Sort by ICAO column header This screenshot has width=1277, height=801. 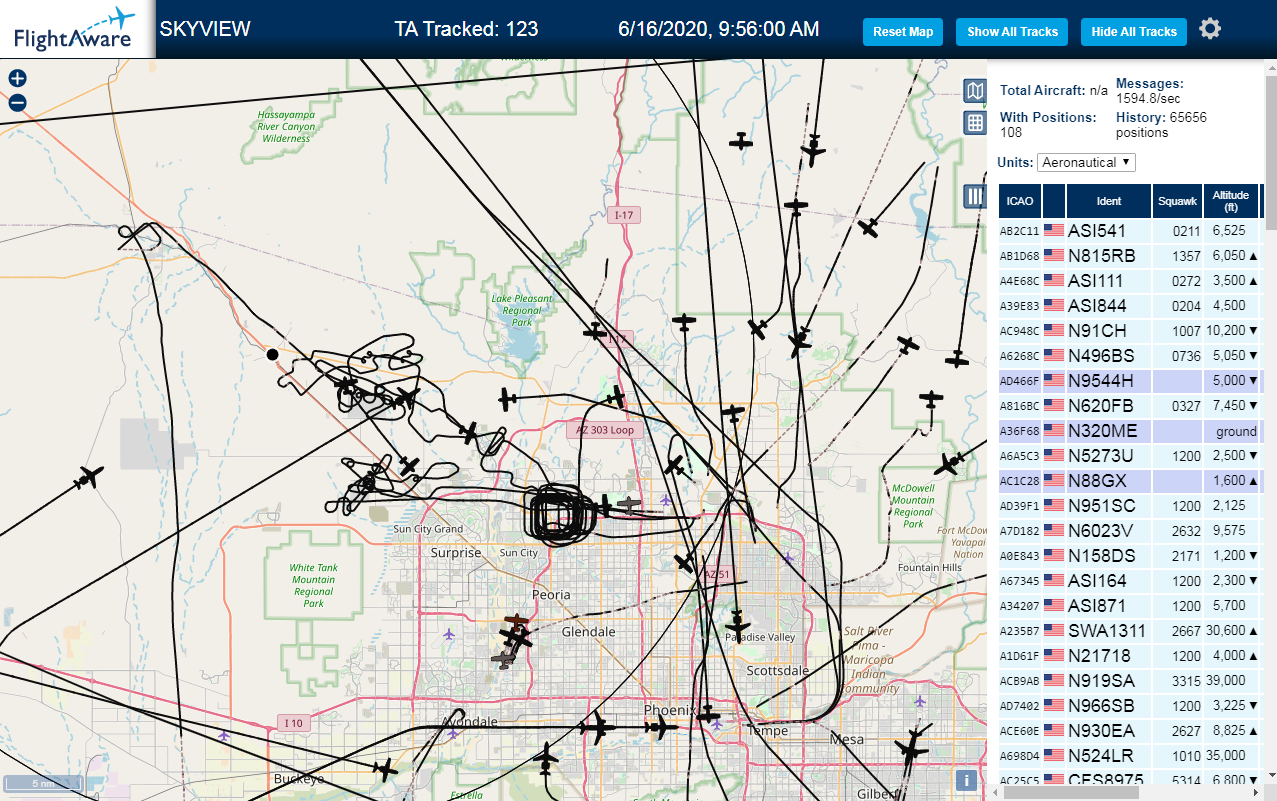pyautogui.click(x=1019, y=201)
